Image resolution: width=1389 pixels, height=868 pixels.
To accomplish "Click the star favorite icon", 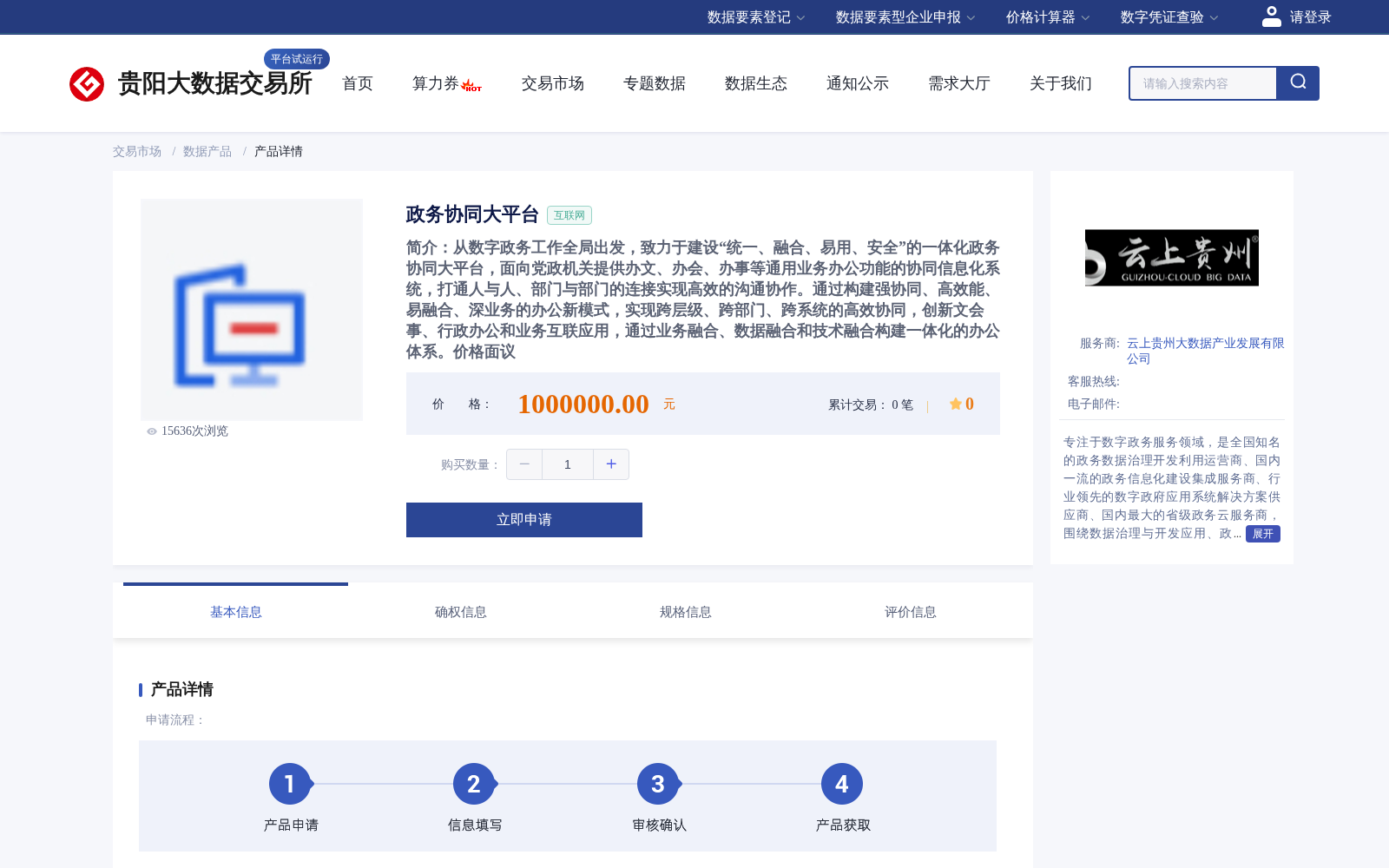I will pos(955,404).
